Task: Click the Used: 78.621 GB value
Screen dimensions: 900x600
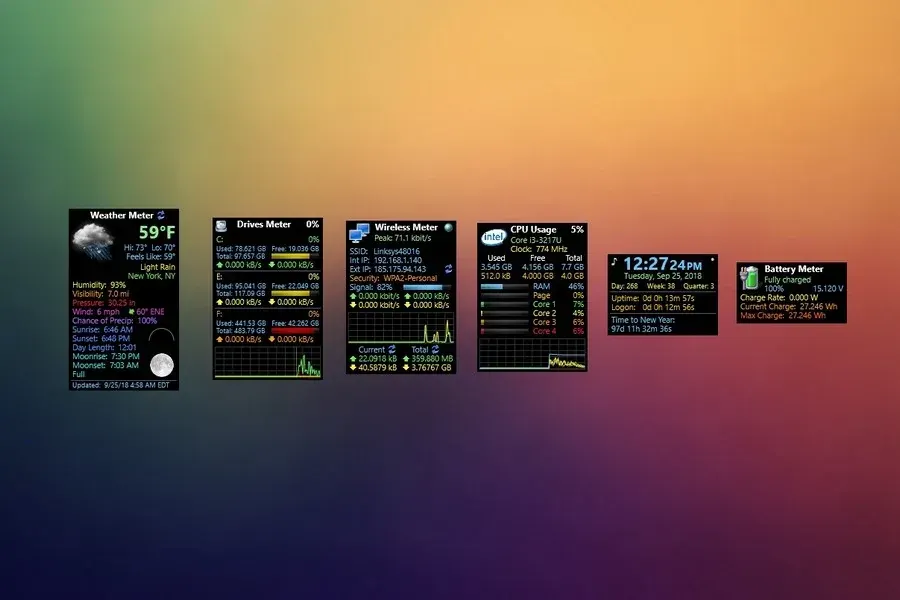Action: 241,249
